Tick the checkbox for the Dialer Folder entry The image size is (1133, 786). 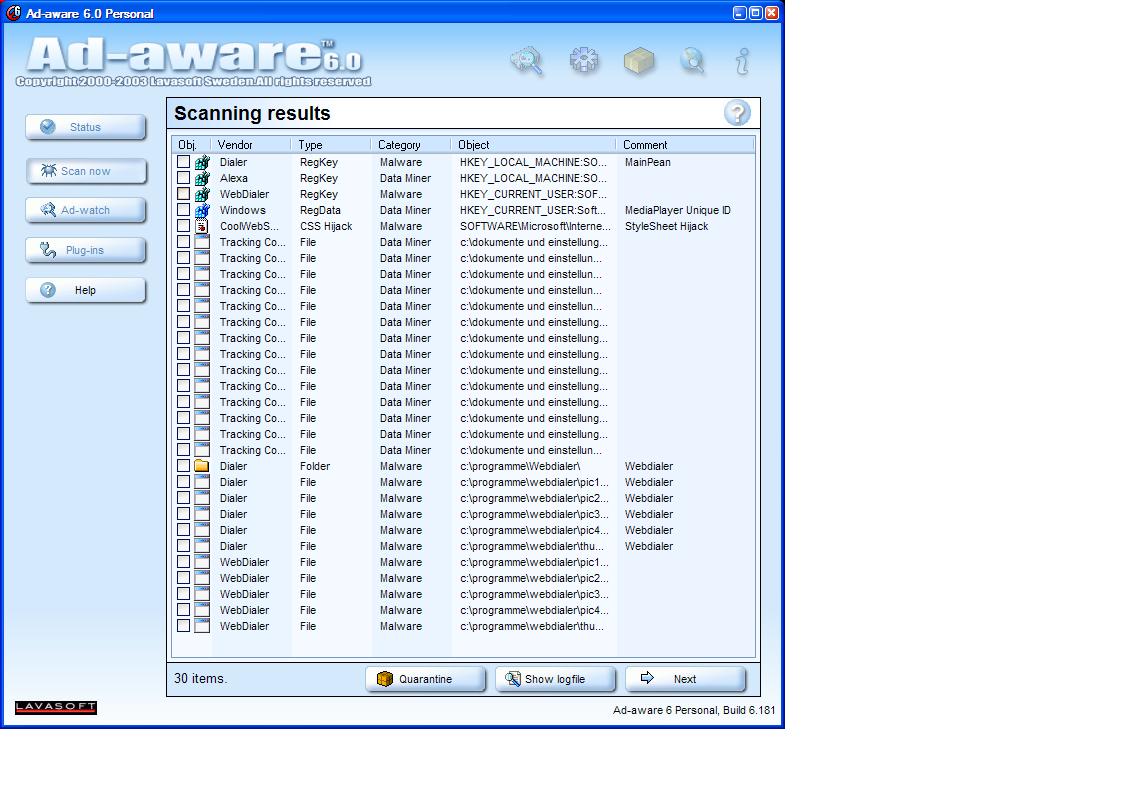[184, 466]
